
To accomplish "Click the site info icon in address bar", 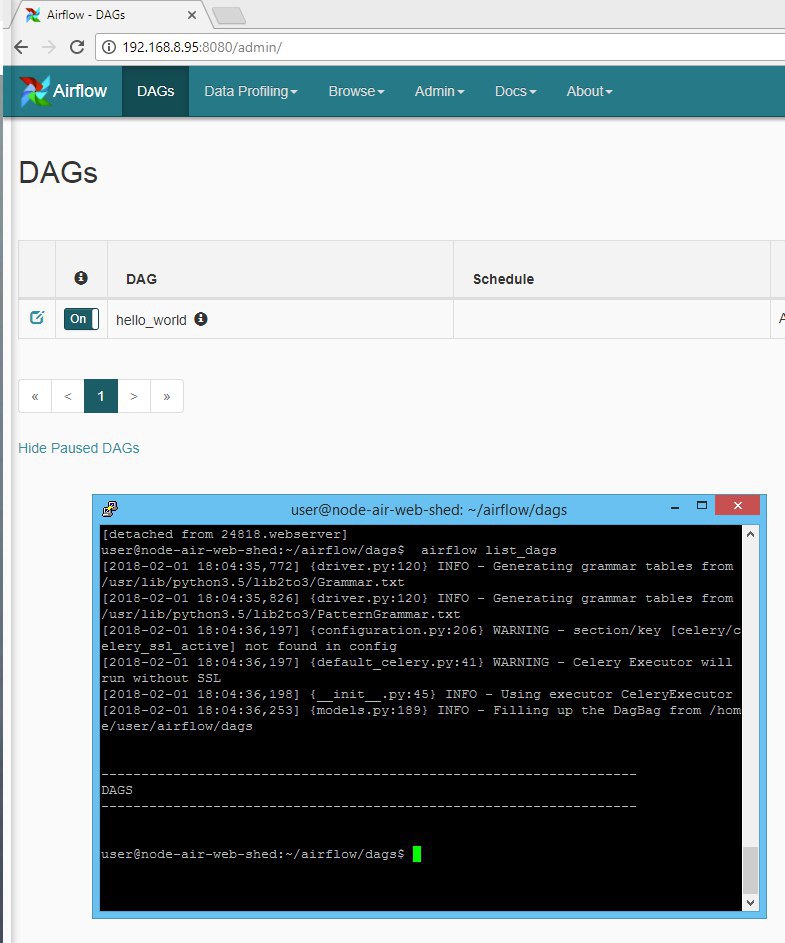I will (109, 47).
